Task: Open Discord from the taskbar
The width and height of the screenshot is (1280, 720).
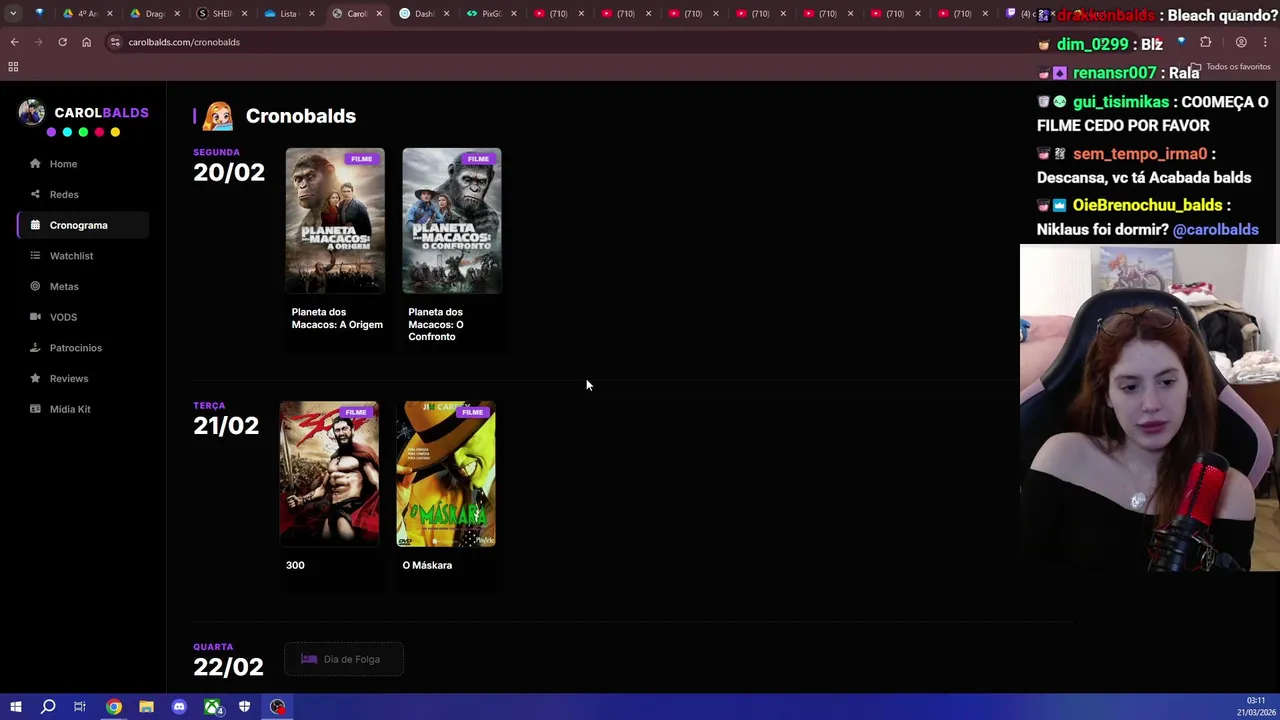Action: pyautogui.click(x=179, y=707)
